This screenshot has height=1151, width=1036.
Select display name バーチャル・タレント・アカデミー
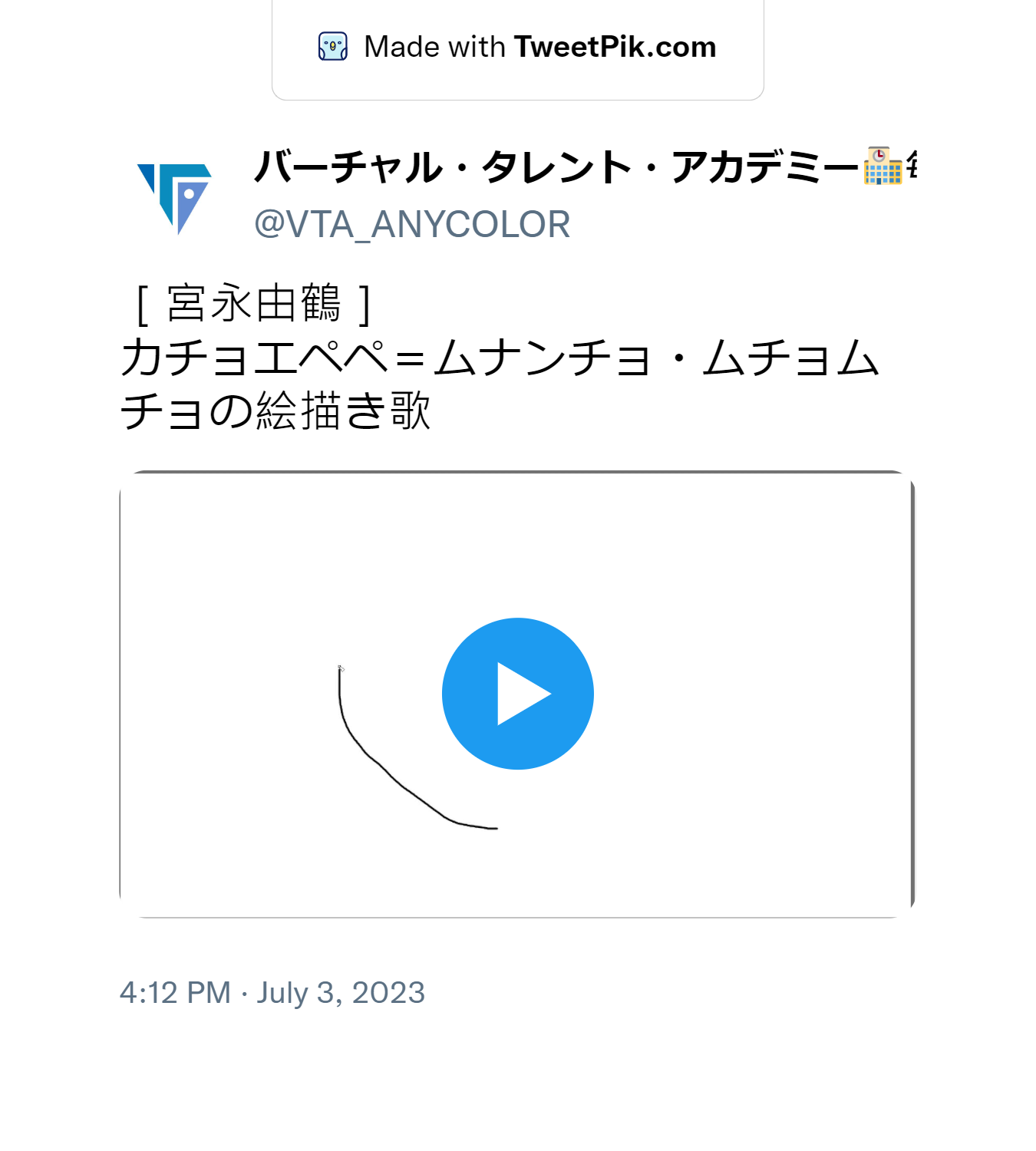556,167
